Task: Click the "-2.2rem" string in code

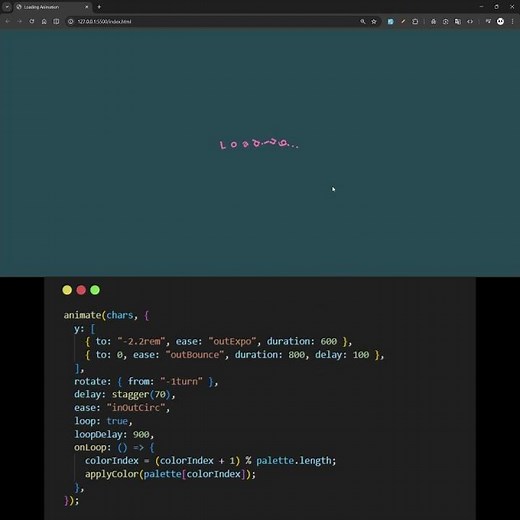Action: tap(141, 341)
